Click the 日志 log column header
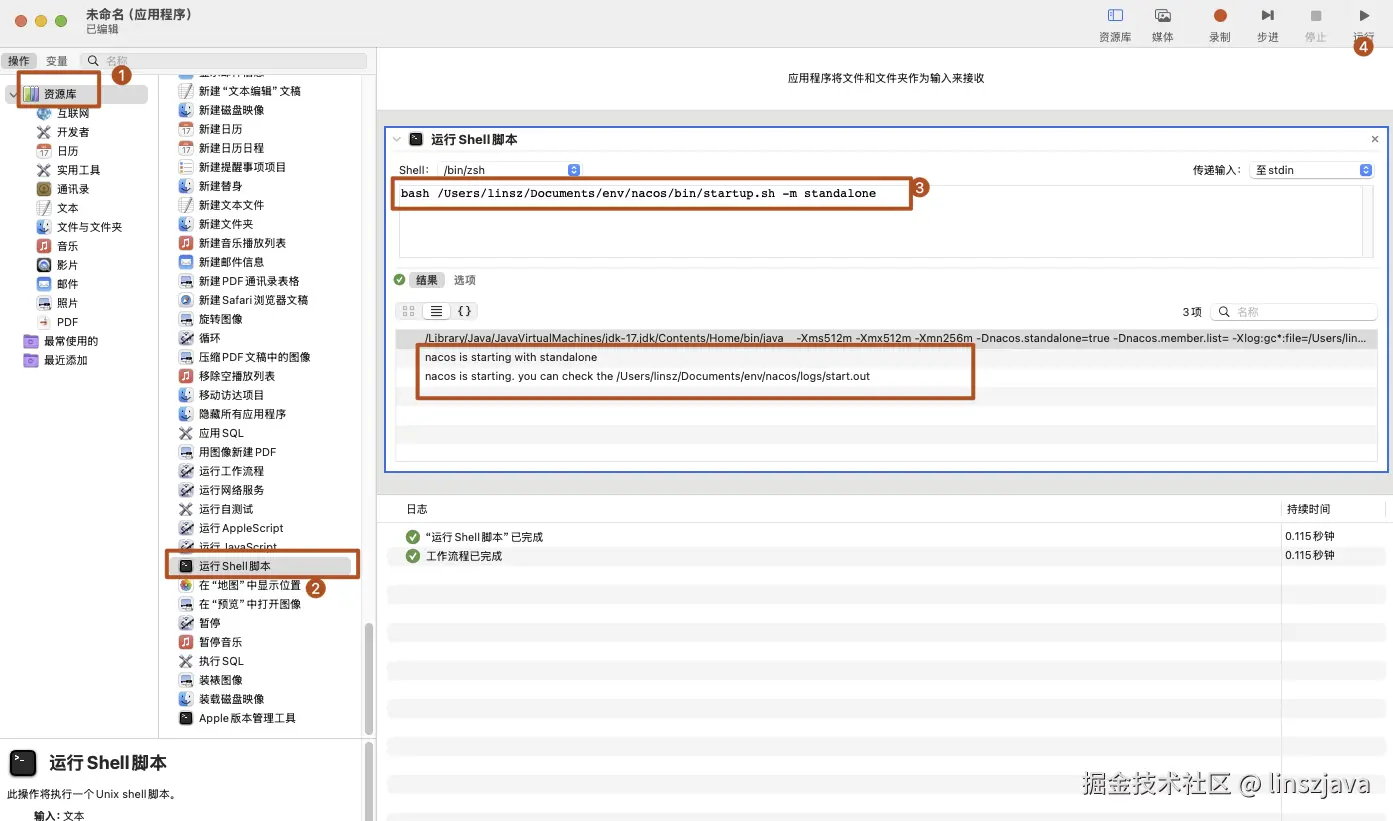The width and height of the screenshot is (1393, 821). click(x=416, y=509)
